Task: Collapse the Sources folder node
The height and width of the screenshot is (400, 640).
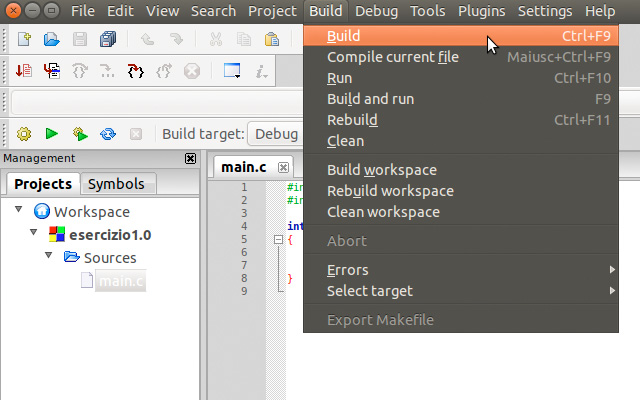Action: 49,257
